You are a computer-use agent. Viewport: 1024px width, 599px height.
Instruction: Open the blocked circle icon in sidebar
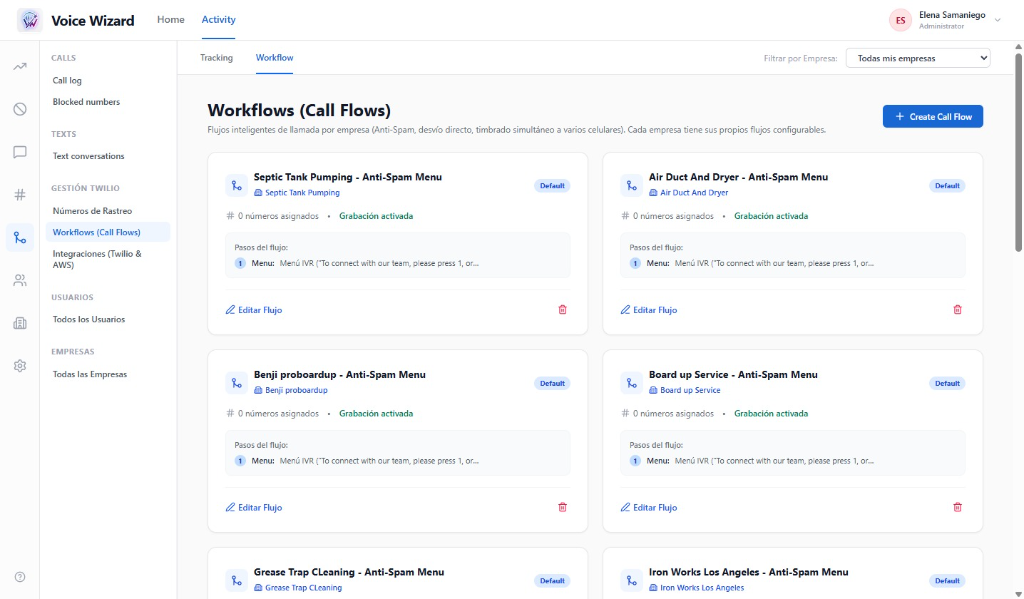tap(20, 109)
